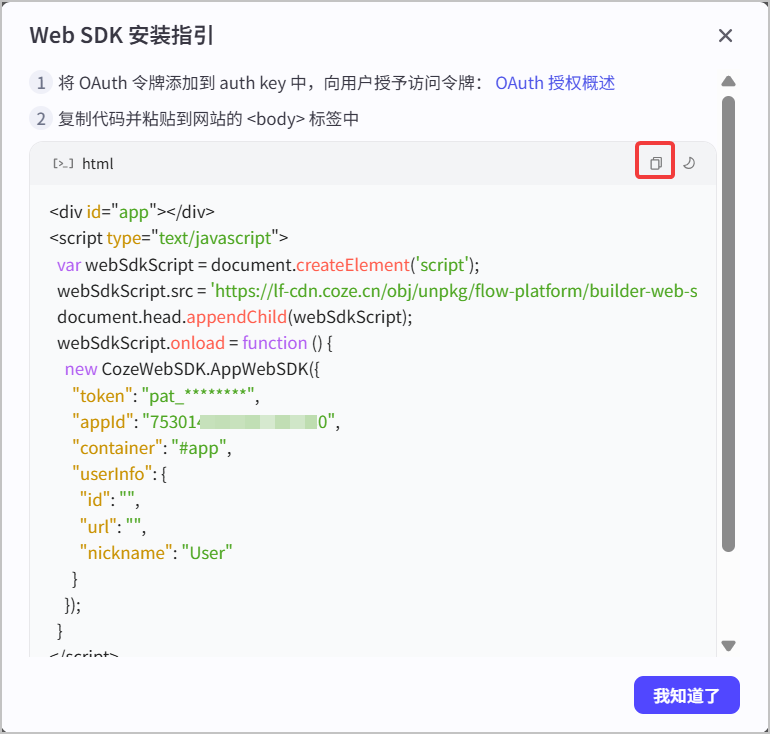
Task: Close the Web SDK 安装指引 dialog
Action: tap(725, 35)
